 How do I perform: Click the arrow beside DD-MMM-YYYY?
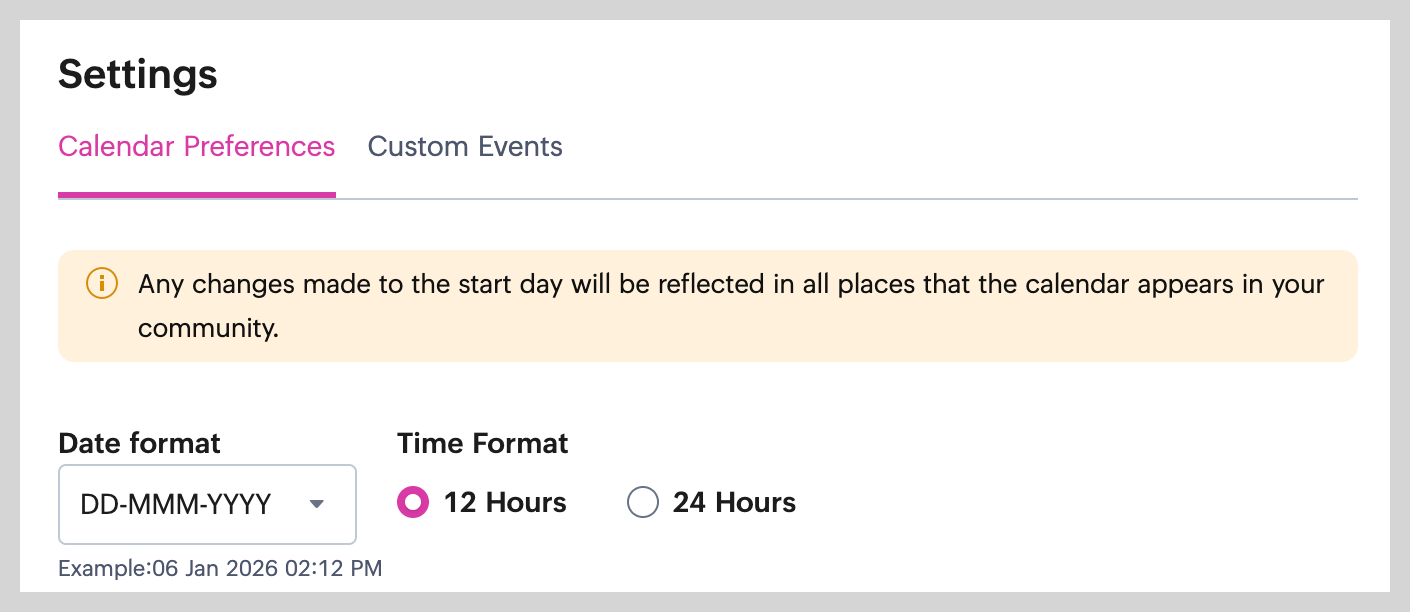coord(317,504)
